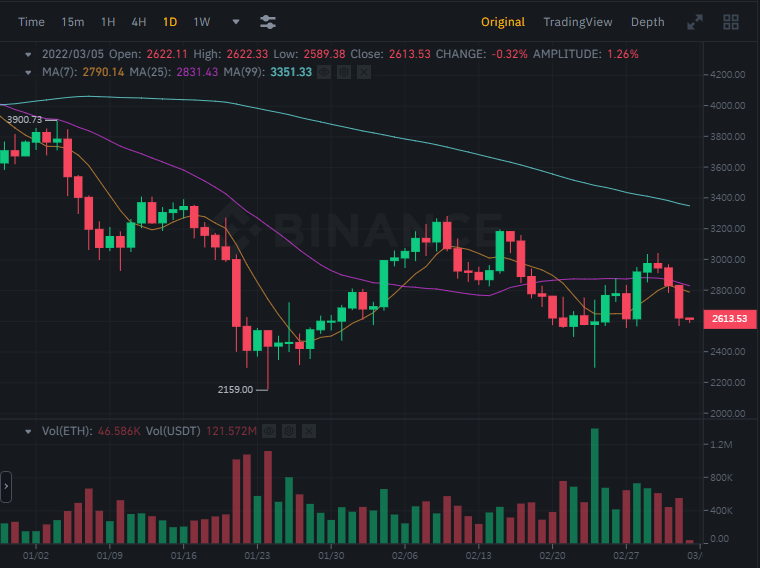Image resolution: width=760 pixels, height=568 pixels.
Task: Switch to the Depth chart tab
Action: tap(647, 21)
